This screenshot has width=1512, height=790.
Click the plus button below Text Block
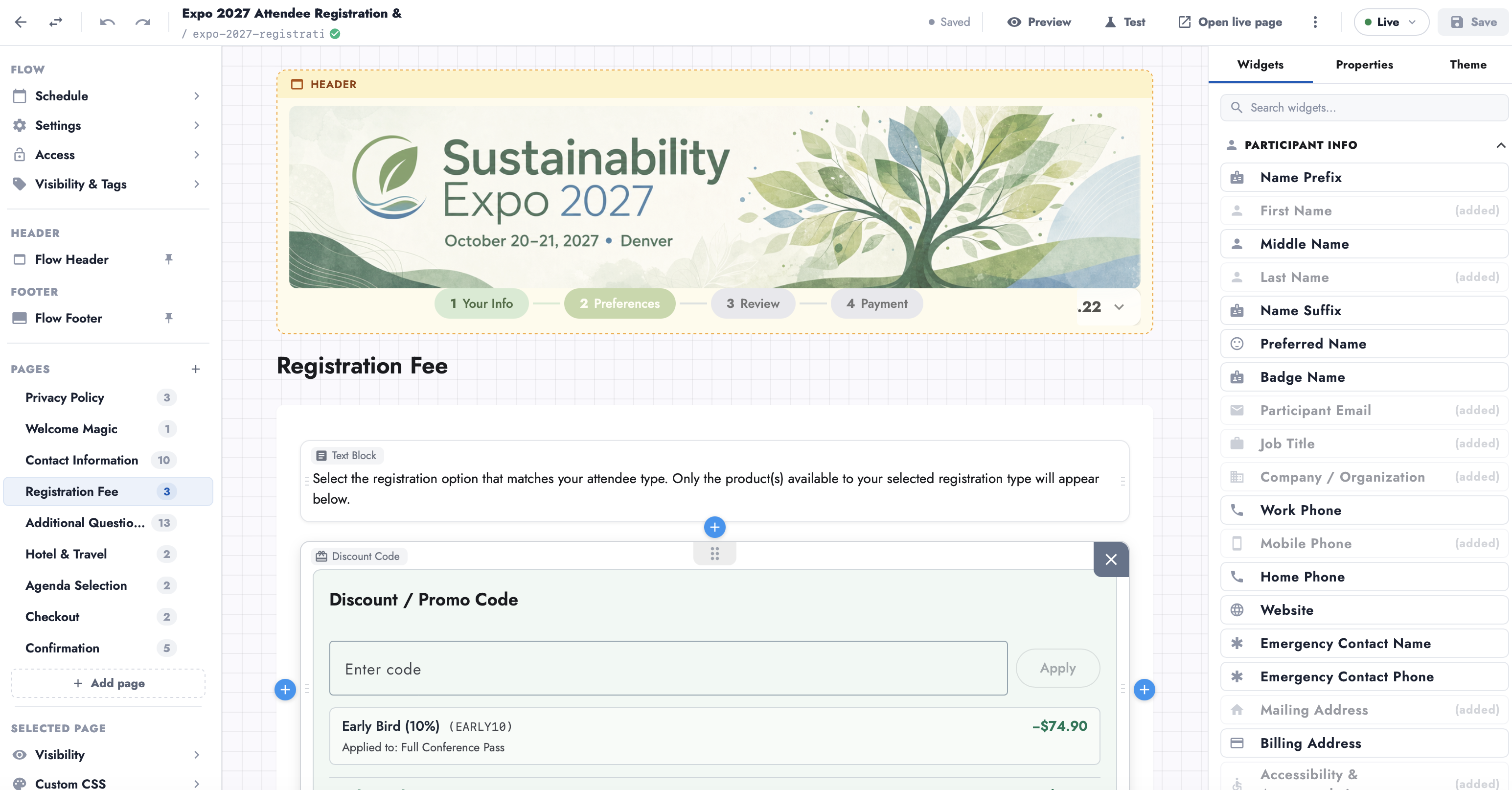[x=714, y=527]
